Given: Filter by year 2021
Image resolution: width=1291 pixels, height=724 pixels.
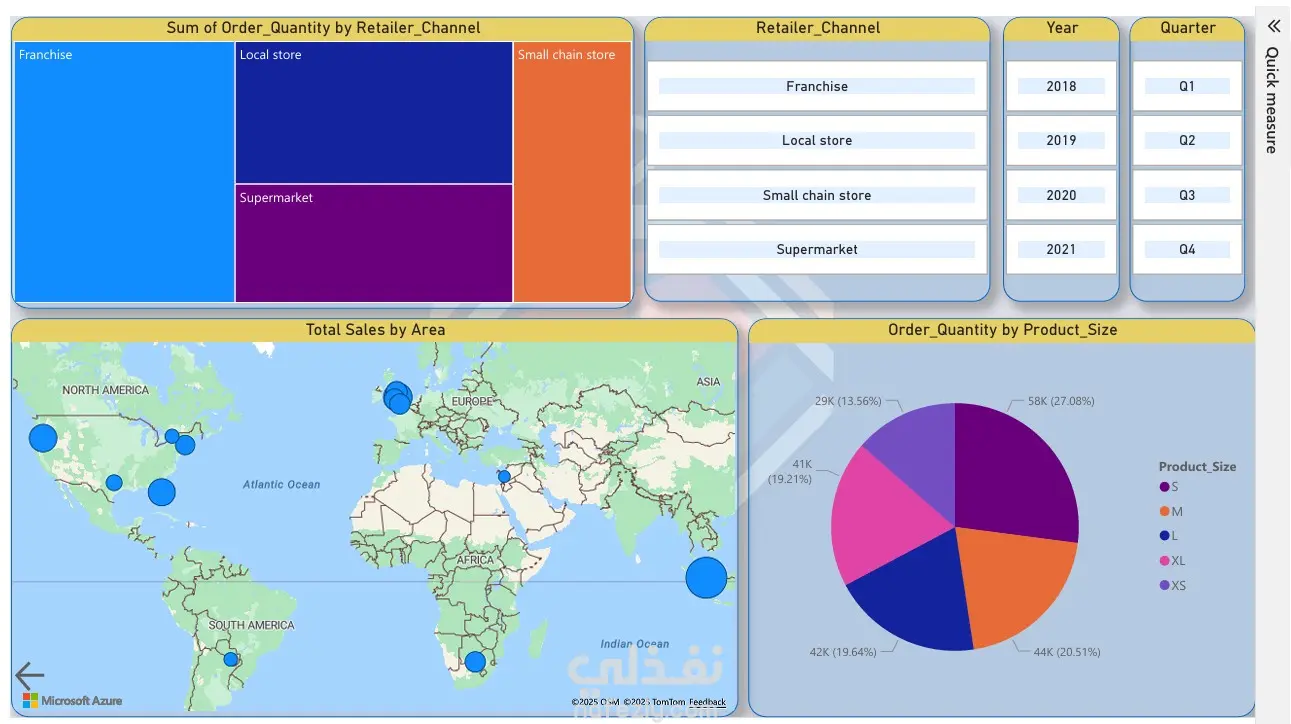Looking at the screenshot, I should (x=1061, y=249).
